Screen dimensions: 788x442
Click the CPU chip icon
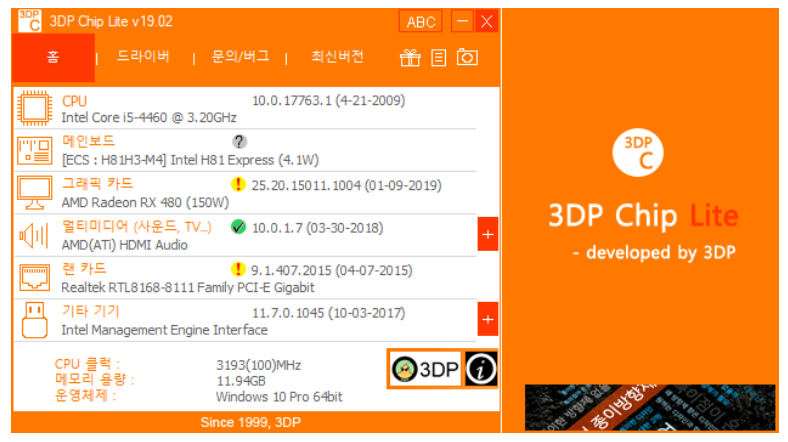pyautogui.click(x=34, y=108)
